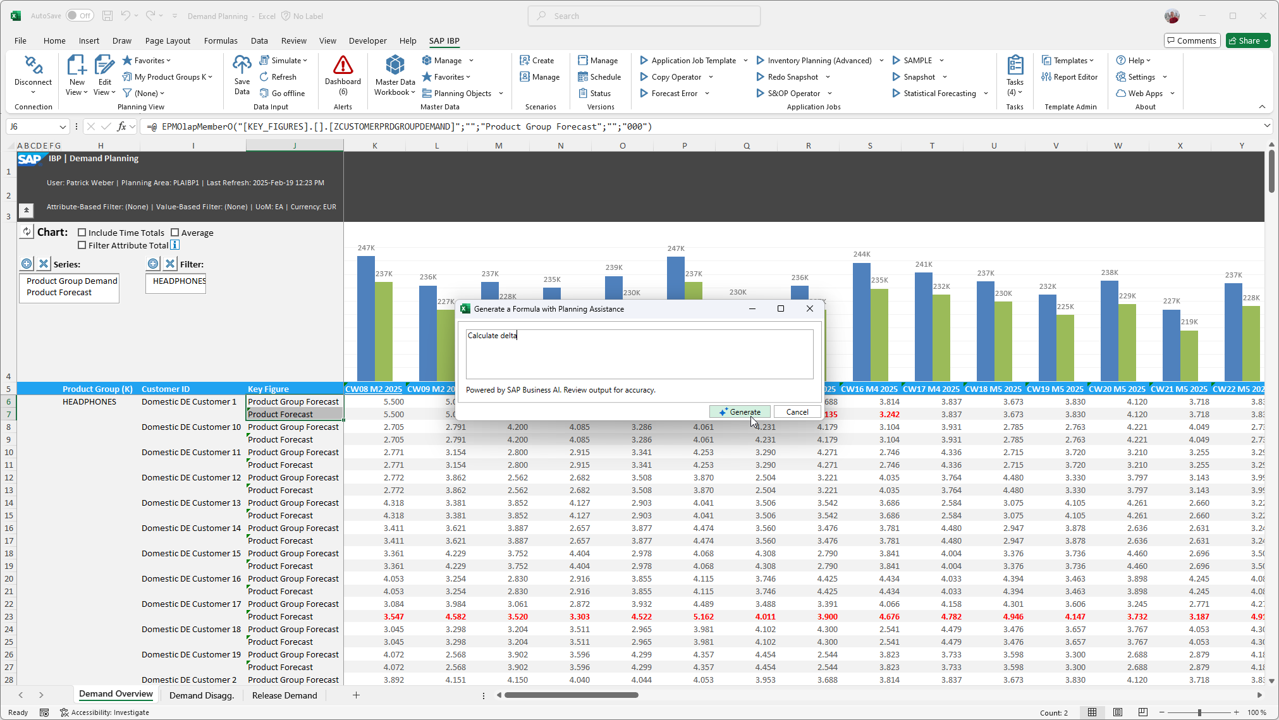Screen dimensions: 1279x720
Task: Tick the Filter Attribute Total checkbox
Action: 82,245
